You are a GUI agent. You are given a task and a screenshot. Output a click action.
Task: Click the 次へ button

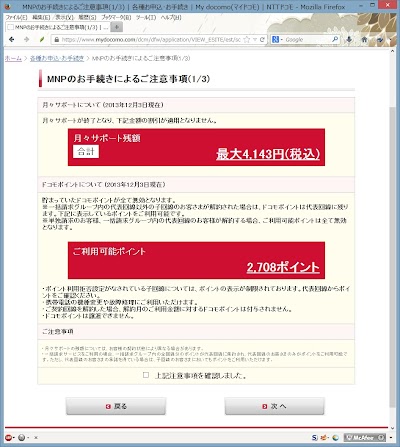click(x=274, y=406)
